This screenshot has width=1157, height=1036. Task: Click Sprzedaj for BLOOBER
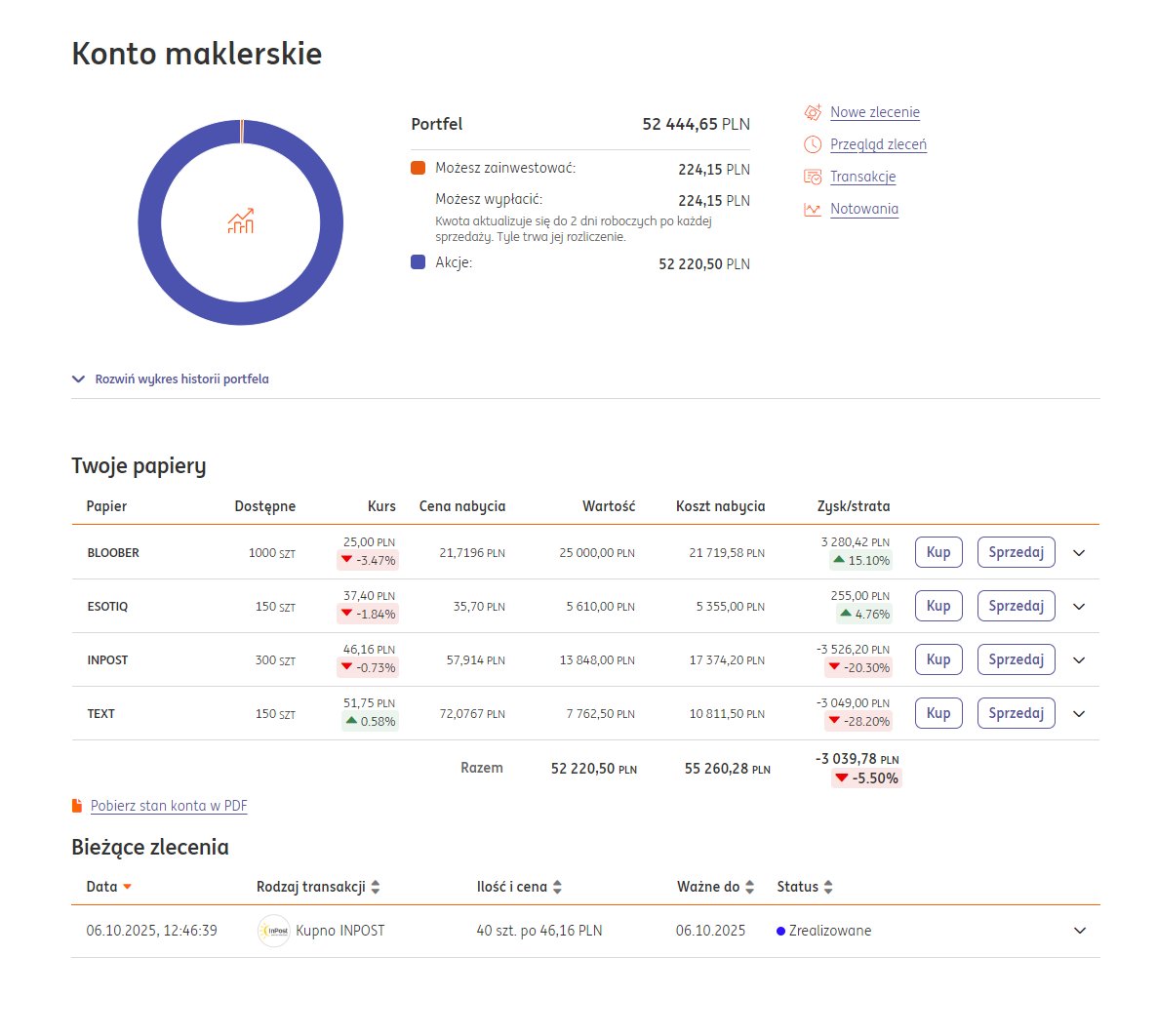[x=1017, y=552]
